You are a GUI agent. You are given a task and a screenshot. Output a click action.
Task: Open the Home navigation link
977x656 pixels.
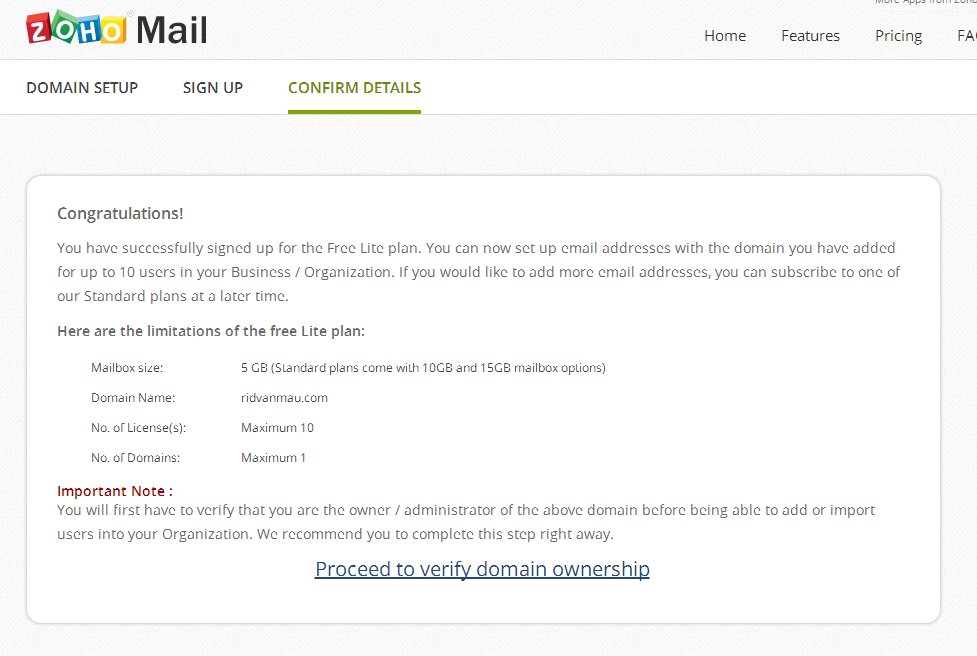click(x=725, y=36)
